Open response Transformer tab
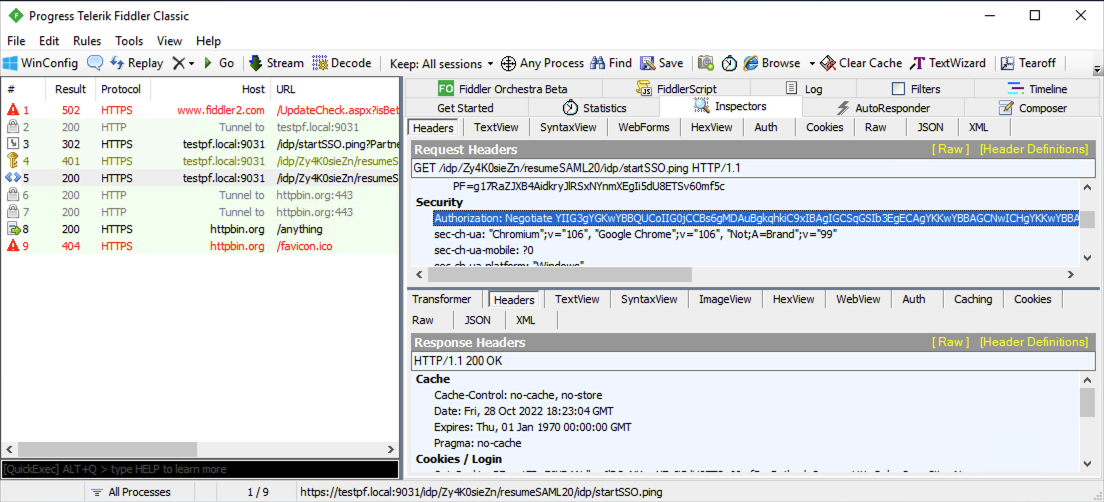The width and height of the screenshot is (1104, 502). click(x=441, y=299)
